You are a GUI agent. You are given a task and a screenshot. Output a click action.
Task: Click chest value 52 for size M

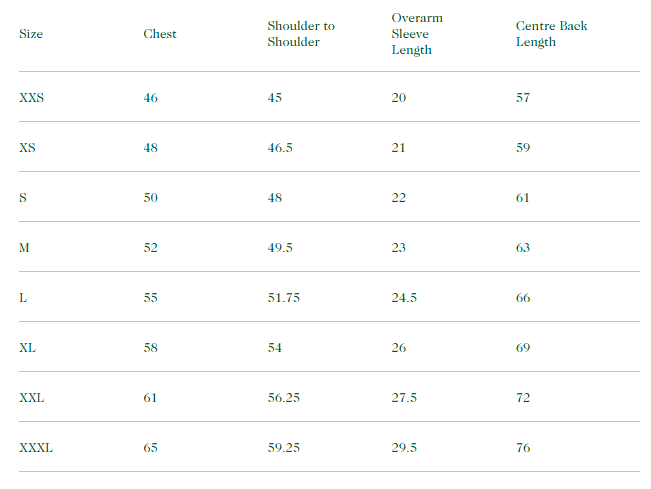[x=151, y=248]
